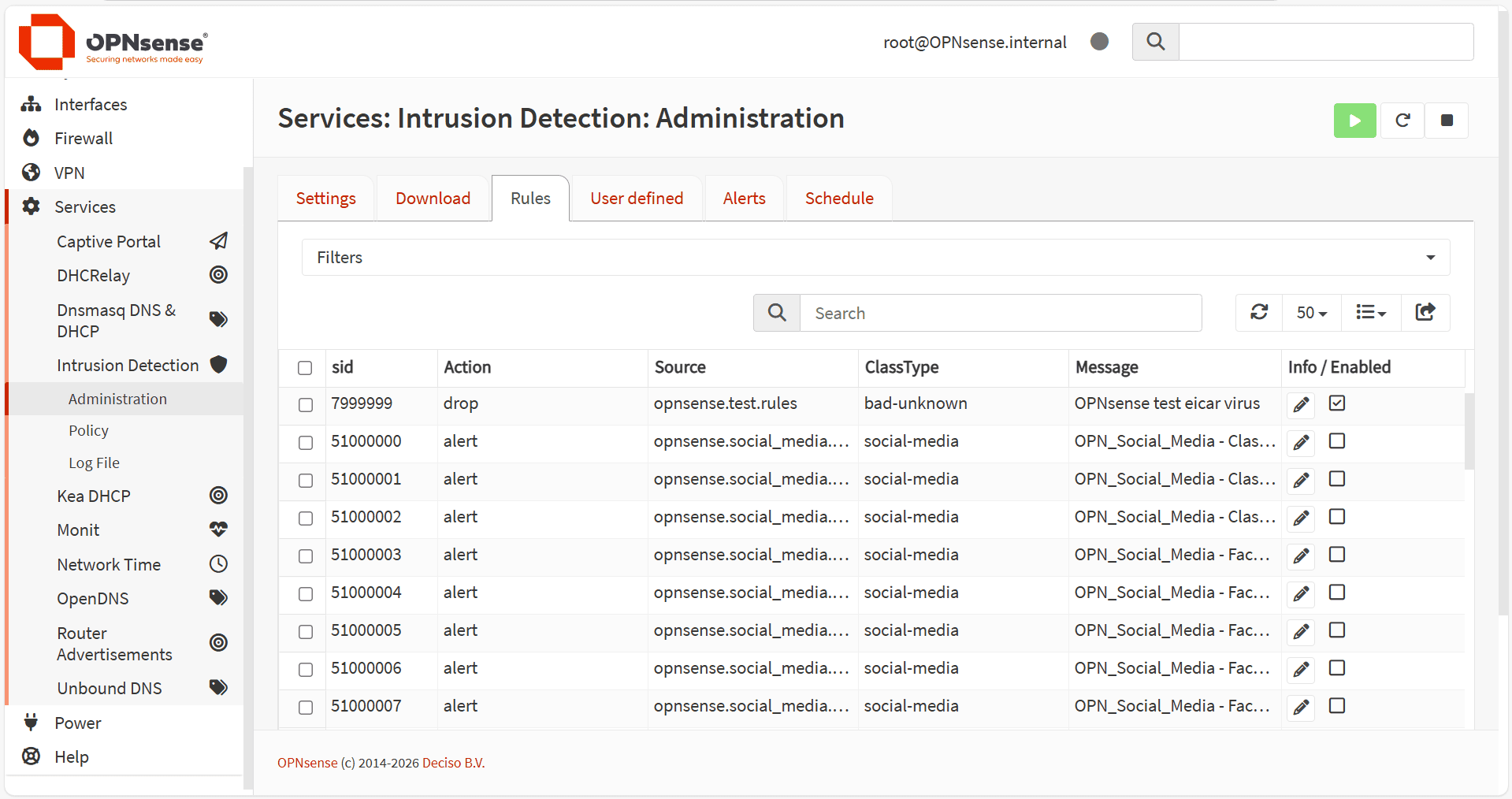Switch to the Alerts tab
This screenshot has width=1512, height=799.
coord(744,199)
